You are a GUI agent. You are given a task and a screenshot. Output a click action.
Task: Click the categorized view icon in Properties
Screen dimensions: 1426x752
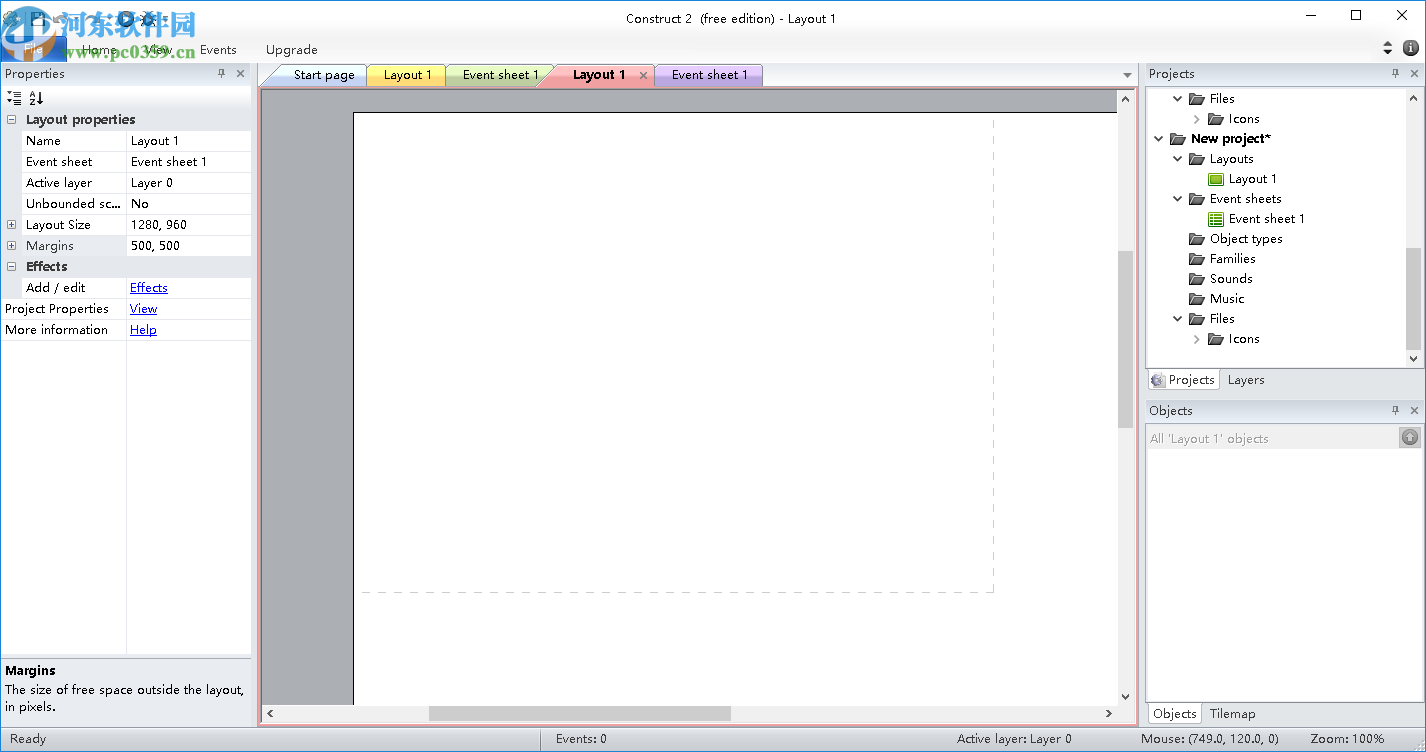pyautogui.click(x=15, y=97)
